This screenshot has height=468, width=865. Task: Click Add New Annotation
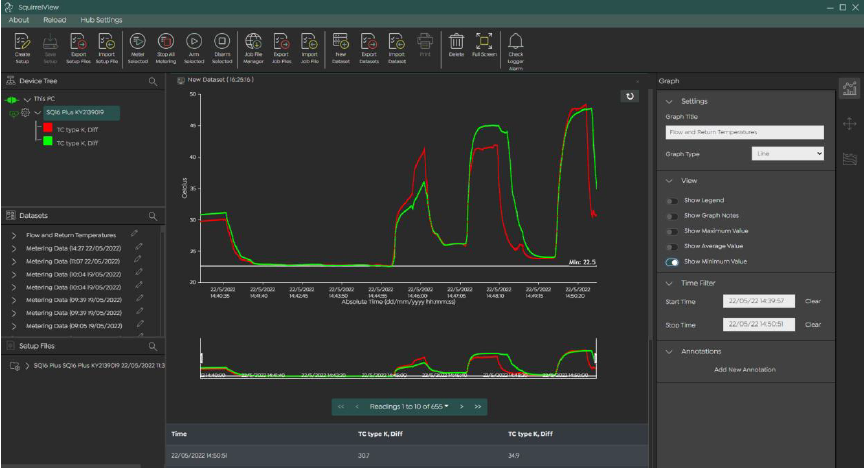pyautogui.click(x=744, y=369)
